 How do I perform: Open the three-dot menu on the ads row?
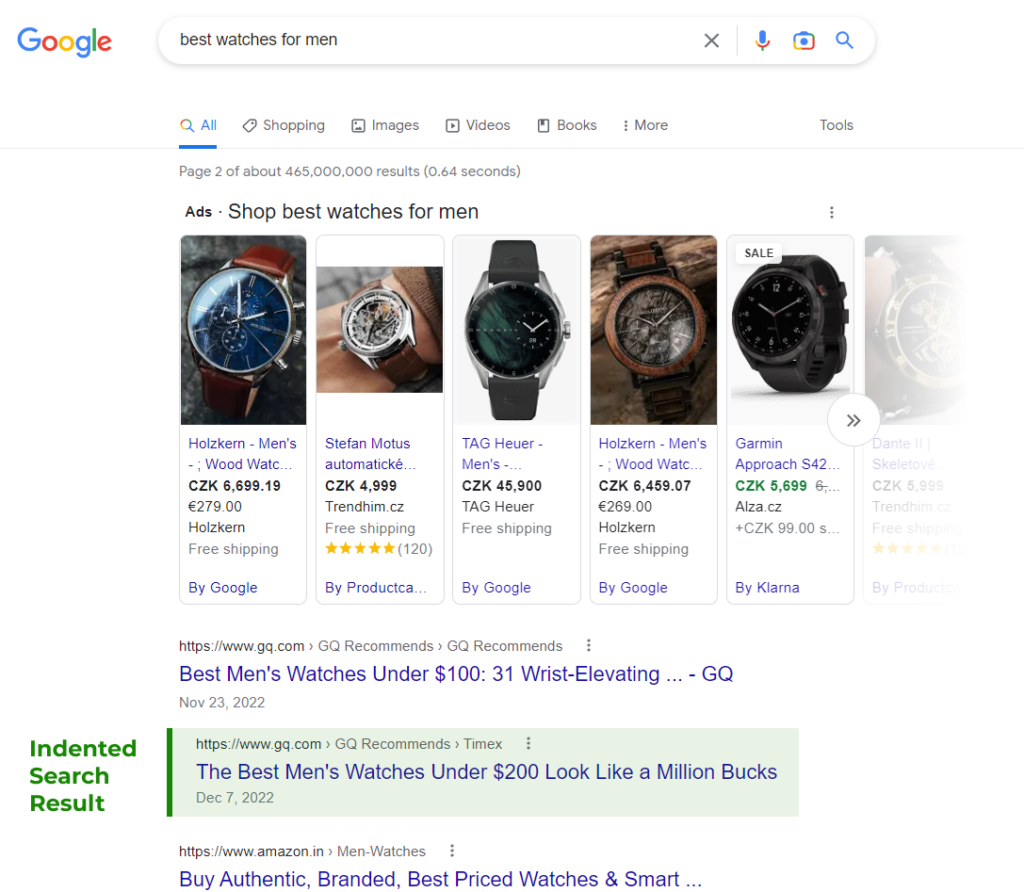pyautogui.click(x=831, y=212)
